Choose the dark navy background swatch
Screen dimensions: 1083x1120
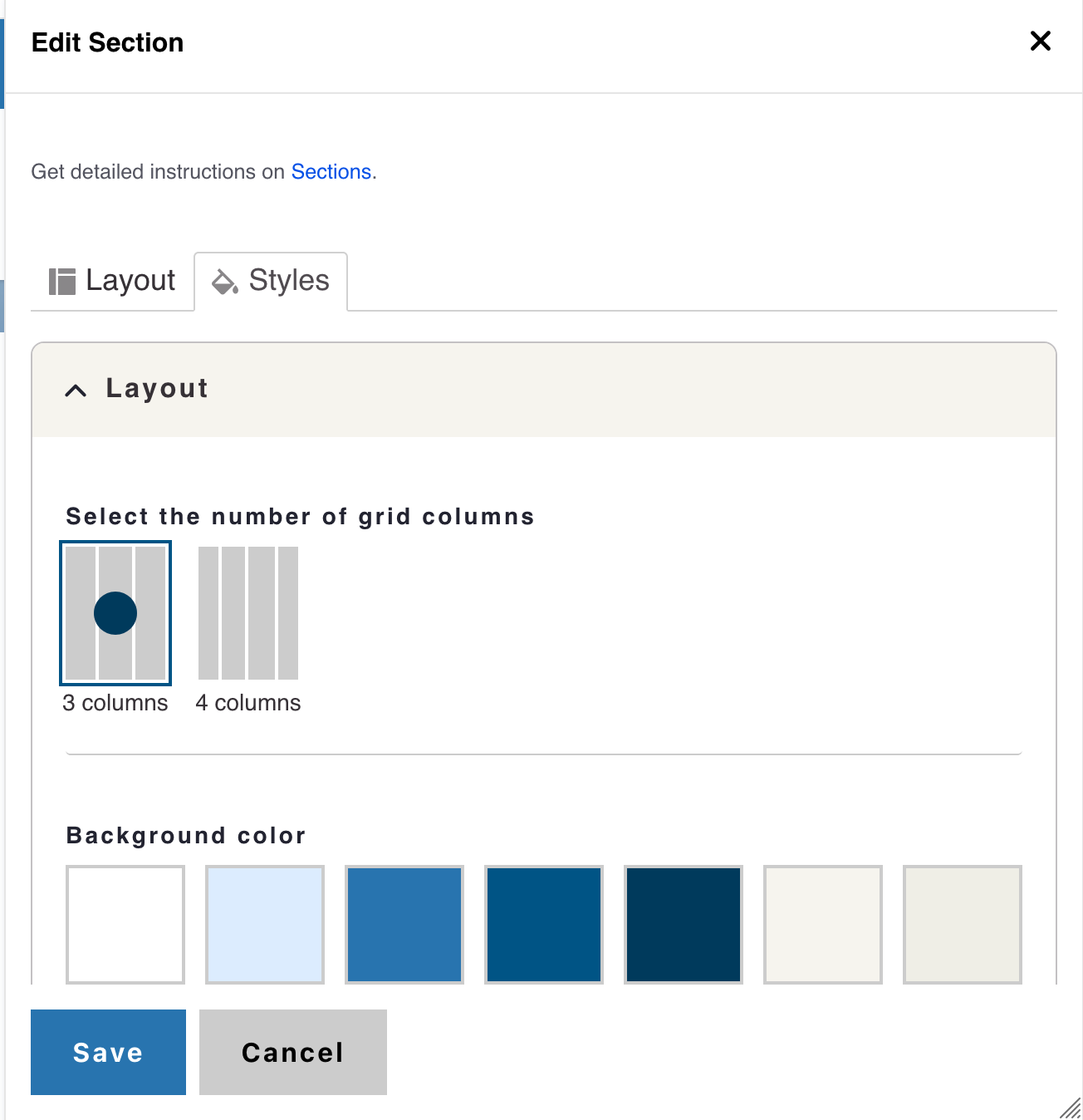tap(684, 924)
